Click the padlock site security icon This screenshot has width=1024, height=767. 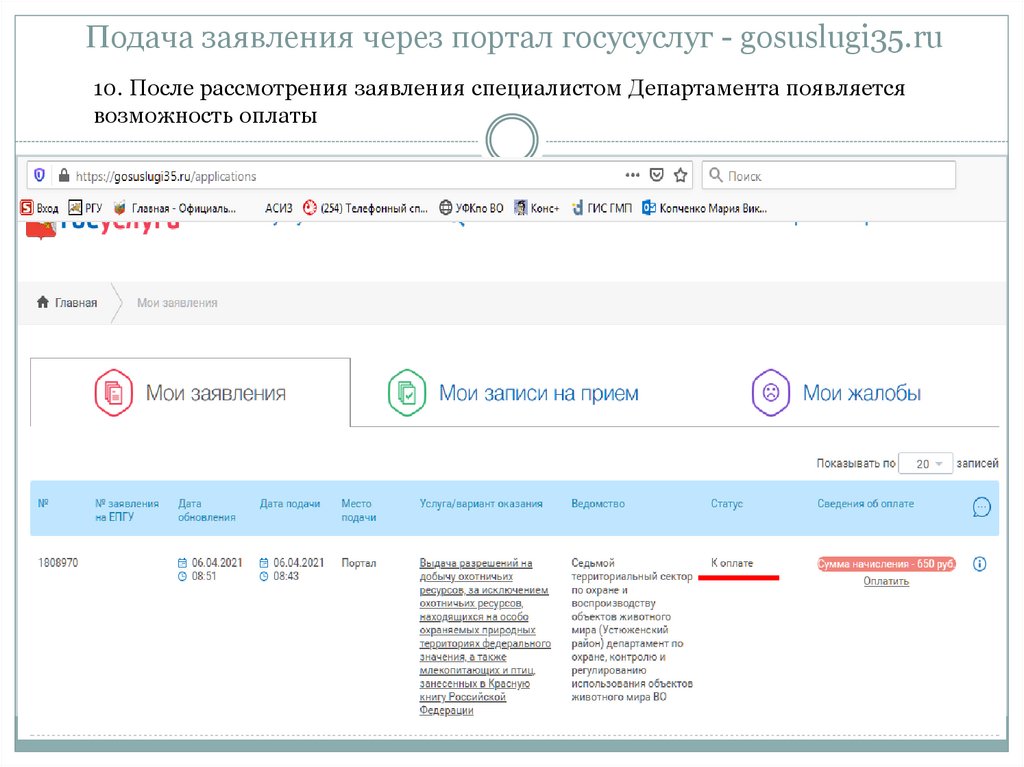(x=64, y=175)
